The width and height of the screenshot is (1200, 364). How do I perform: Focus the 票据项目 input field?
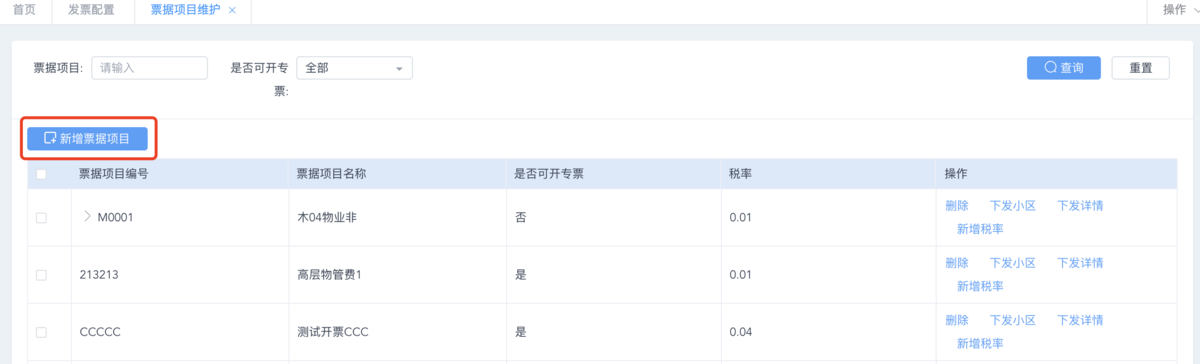pos(149,68)
